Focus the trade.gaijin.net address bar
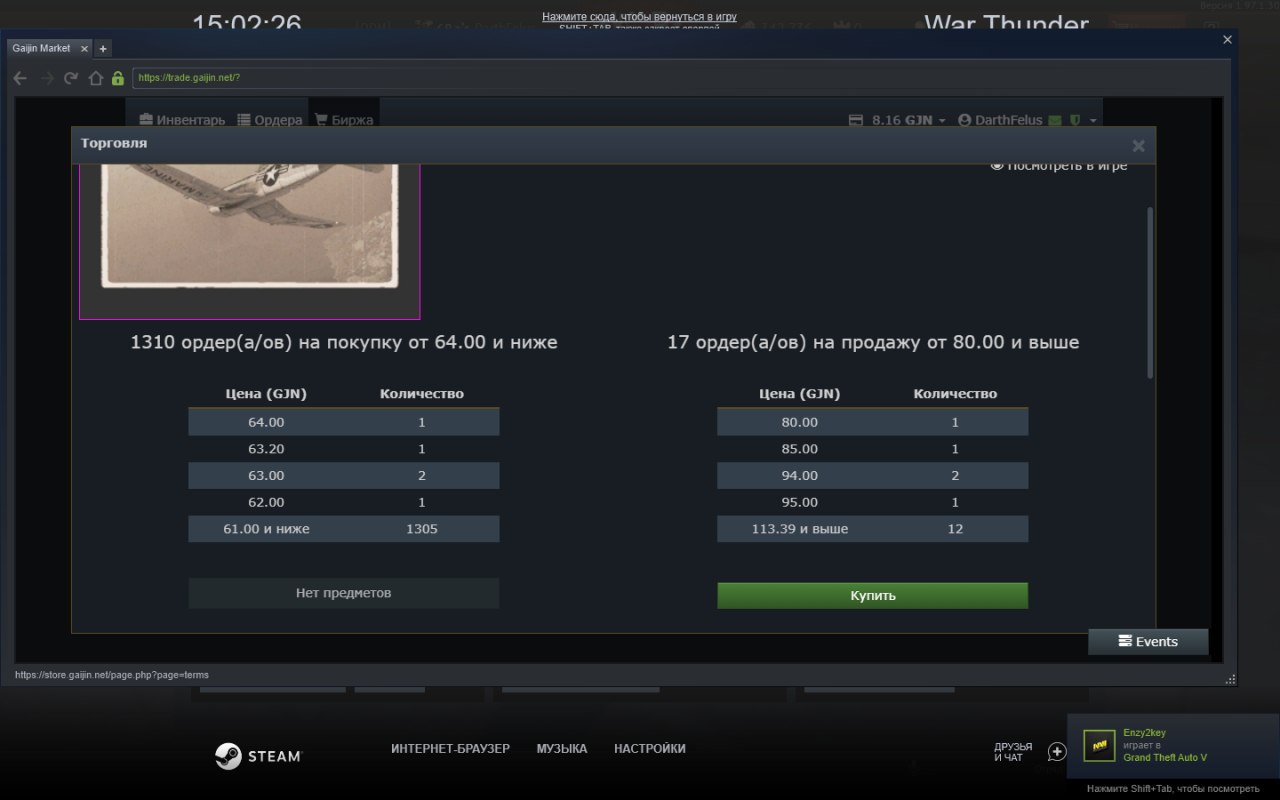This screenshot has height=800, width=1280. tap(680, 78)
